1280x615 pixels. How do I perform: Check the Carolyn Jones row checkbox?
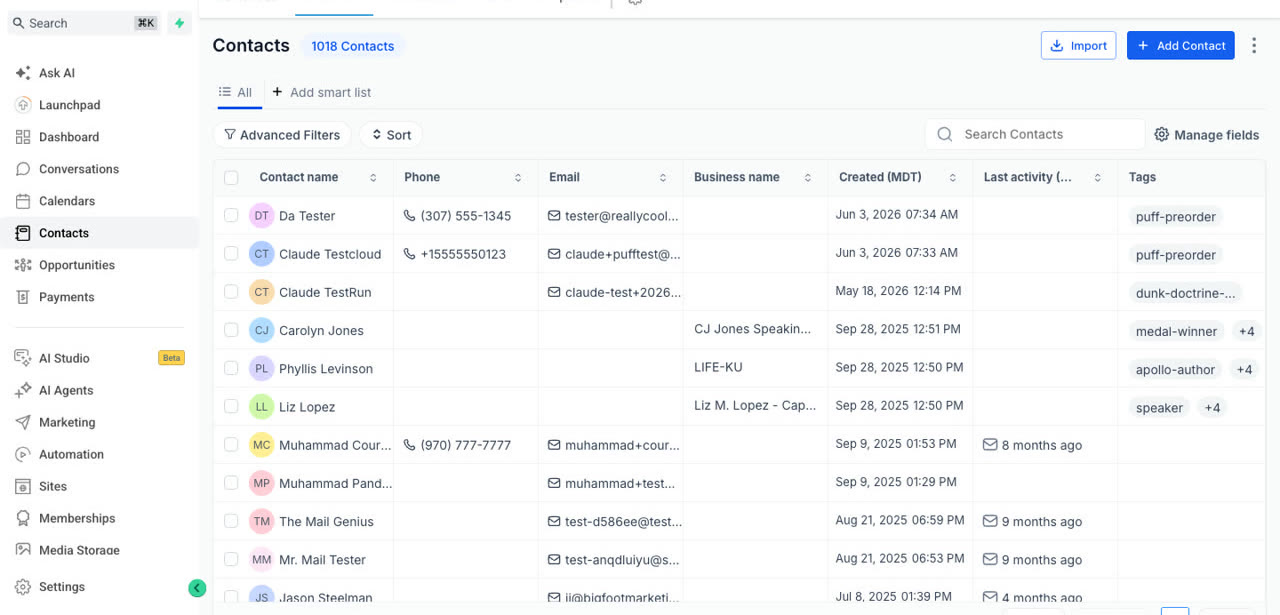tap(231, 329)
